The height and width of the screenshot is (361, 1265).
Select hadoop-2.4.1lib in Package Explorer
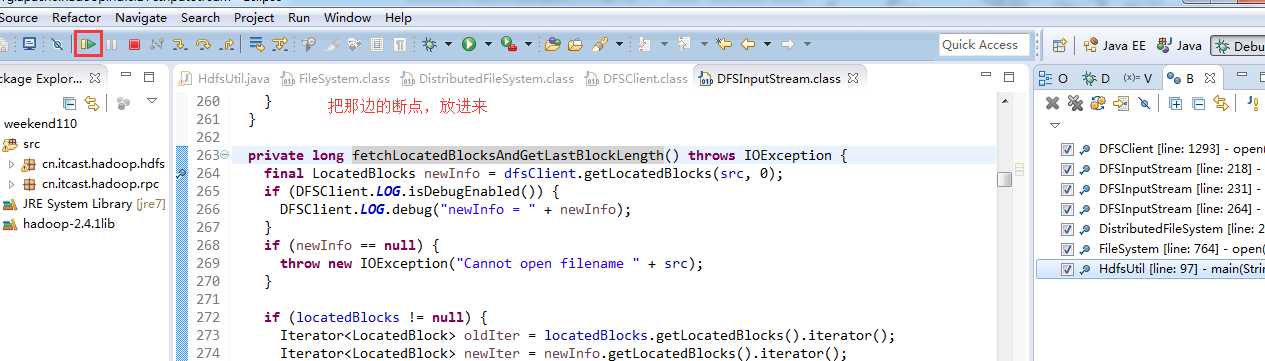tap(60, 223)
